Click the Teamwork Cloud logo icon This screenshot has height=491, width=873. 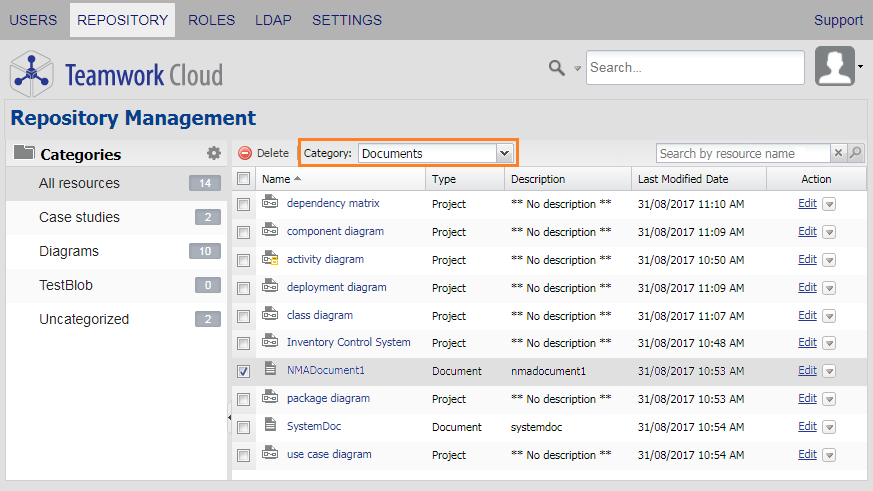pos(31,73)
